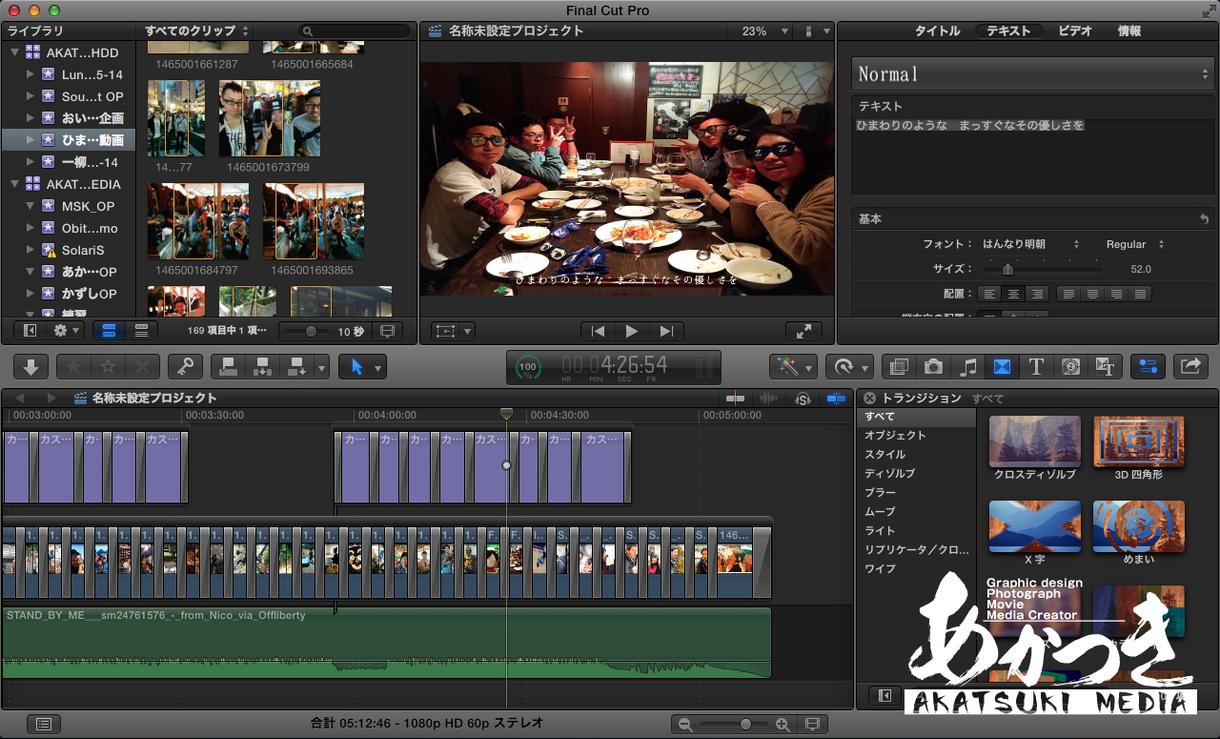The height and width of the screenshot is (739, 1220).
Task: Click the connect clip to primary storyline button
Action: [x=228, y=367]
